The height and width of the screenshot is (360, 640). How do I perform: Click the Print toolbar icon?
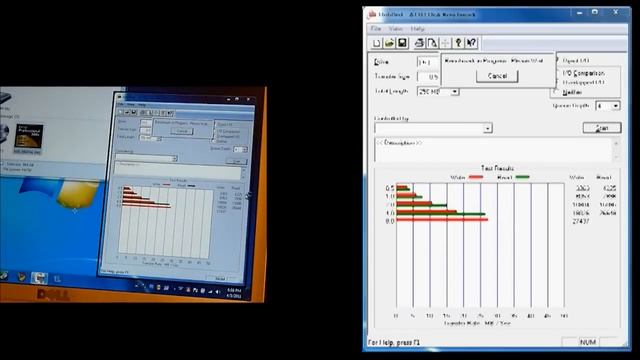(x=419, y=43)
